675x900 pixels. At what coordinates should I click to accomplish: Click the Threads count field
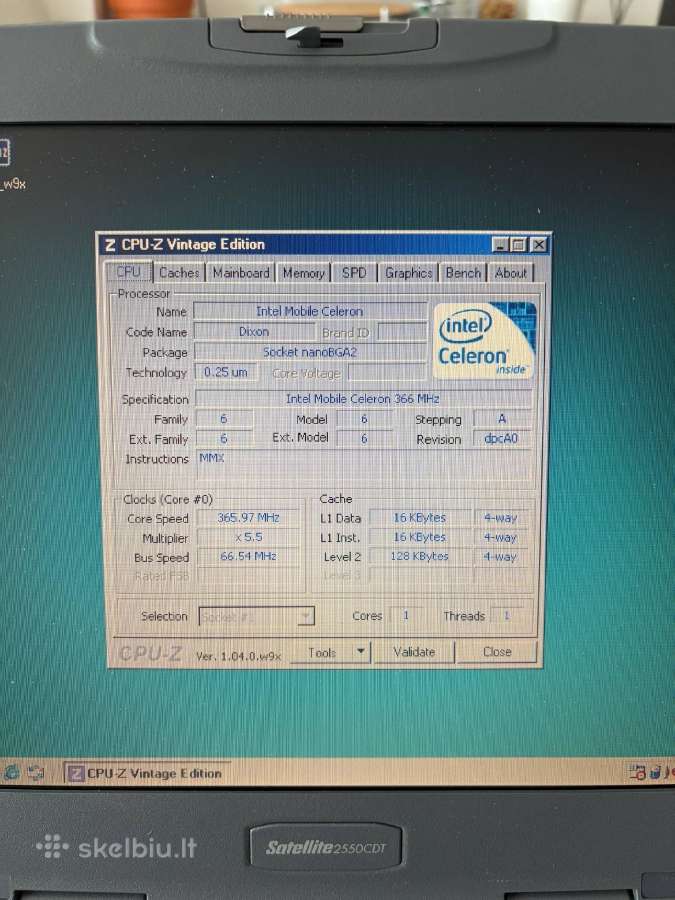506,616
